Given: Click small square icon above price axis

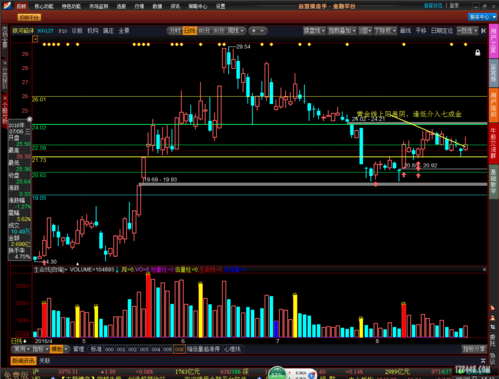Looking at the screenshot, I should [x=35, y=39].
